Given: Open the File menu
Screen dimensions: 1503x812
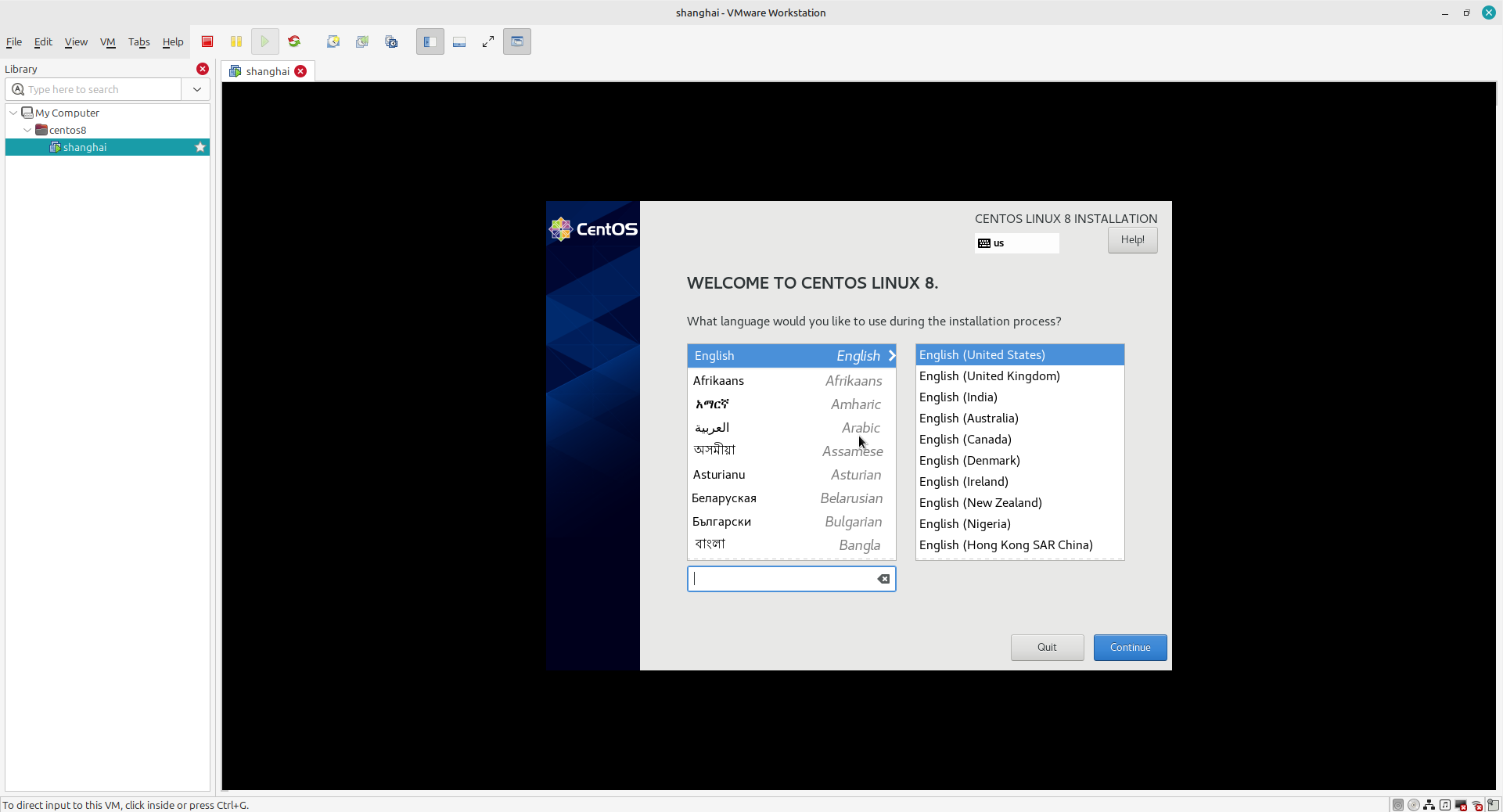Looking at the screenshot, I should click(14, 42).
